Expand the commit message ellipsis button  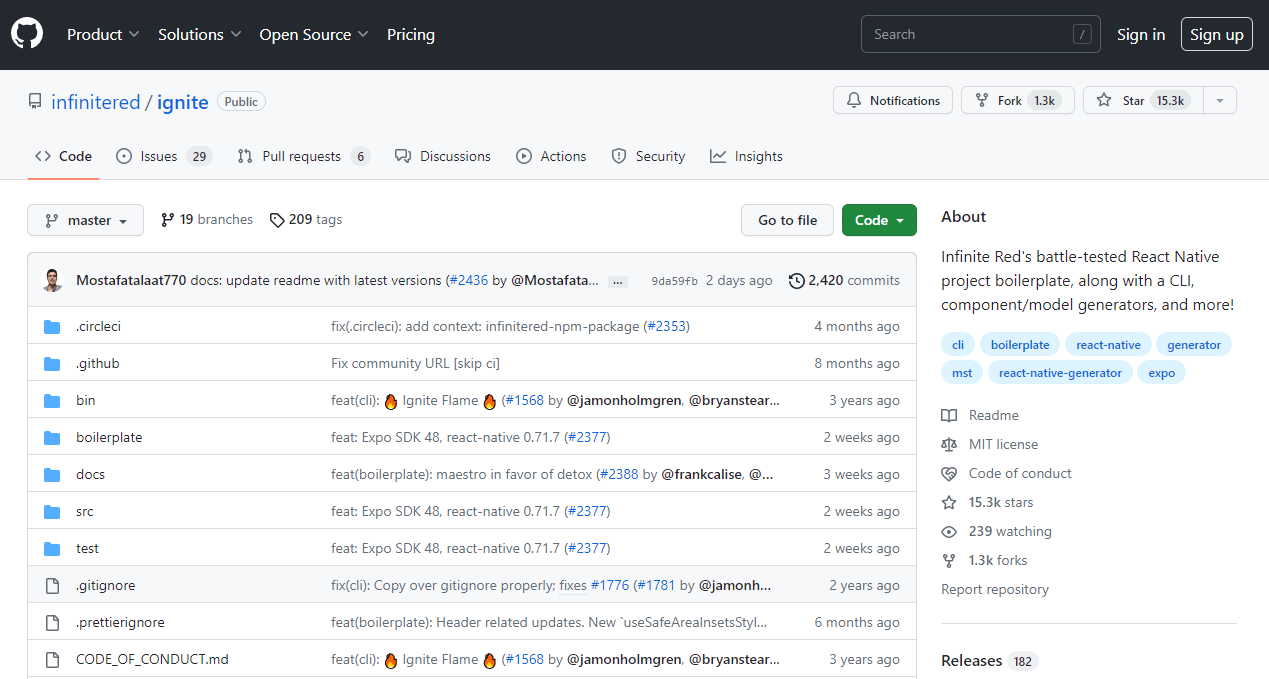pyautogui.click(x=618, y=282)
